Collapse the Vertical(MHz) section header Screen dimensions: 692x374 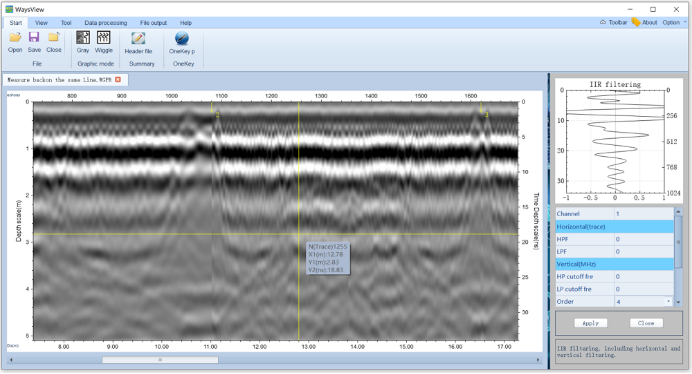(614, 264)
